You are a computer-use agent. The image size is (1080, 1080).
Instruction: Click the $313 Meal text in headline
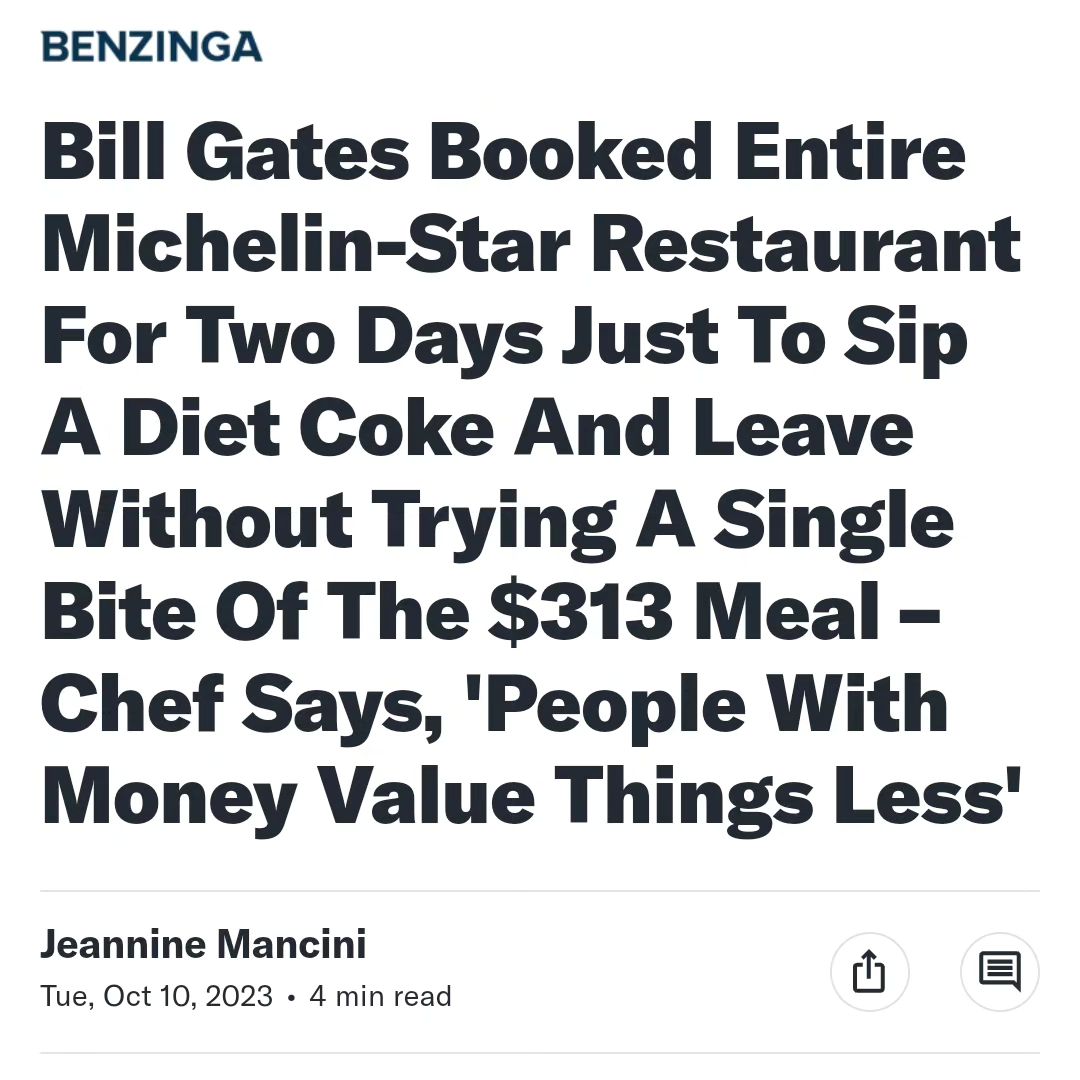coord(683,612)
